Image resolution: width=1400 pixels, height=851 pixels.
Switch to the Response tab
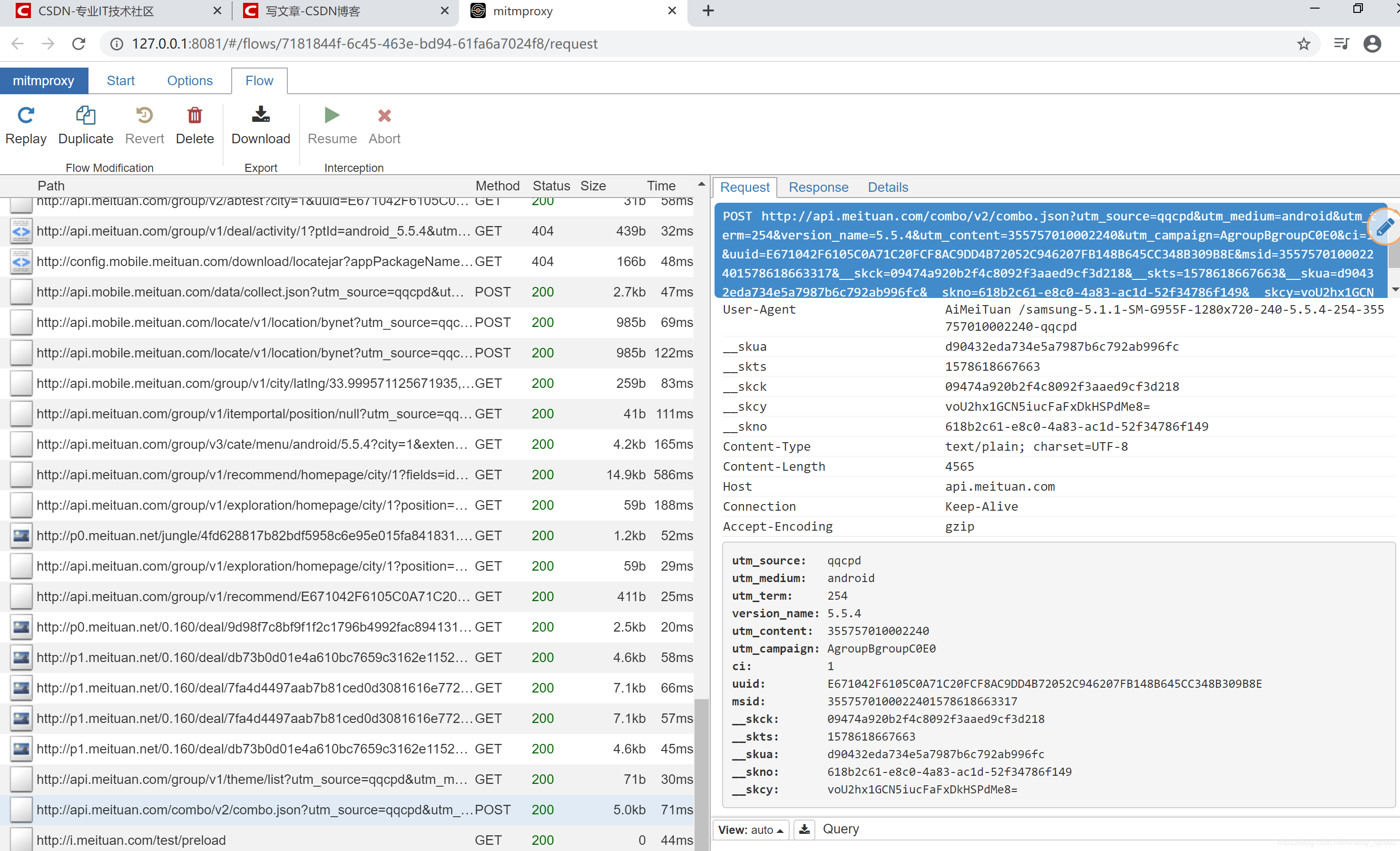click(818, 187)
